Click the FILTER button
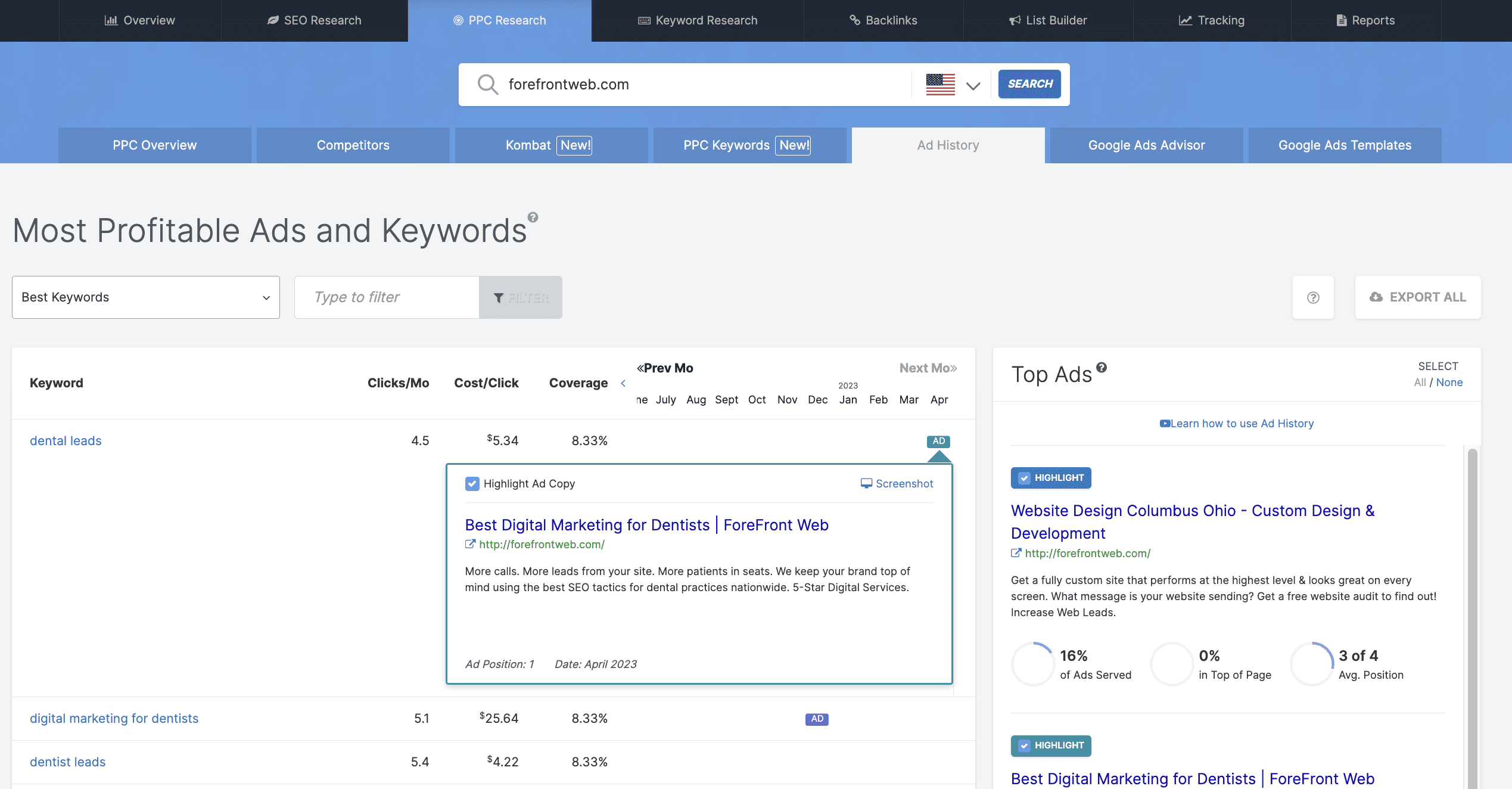Screen dimensions: 1512x789 click(521, 297)
